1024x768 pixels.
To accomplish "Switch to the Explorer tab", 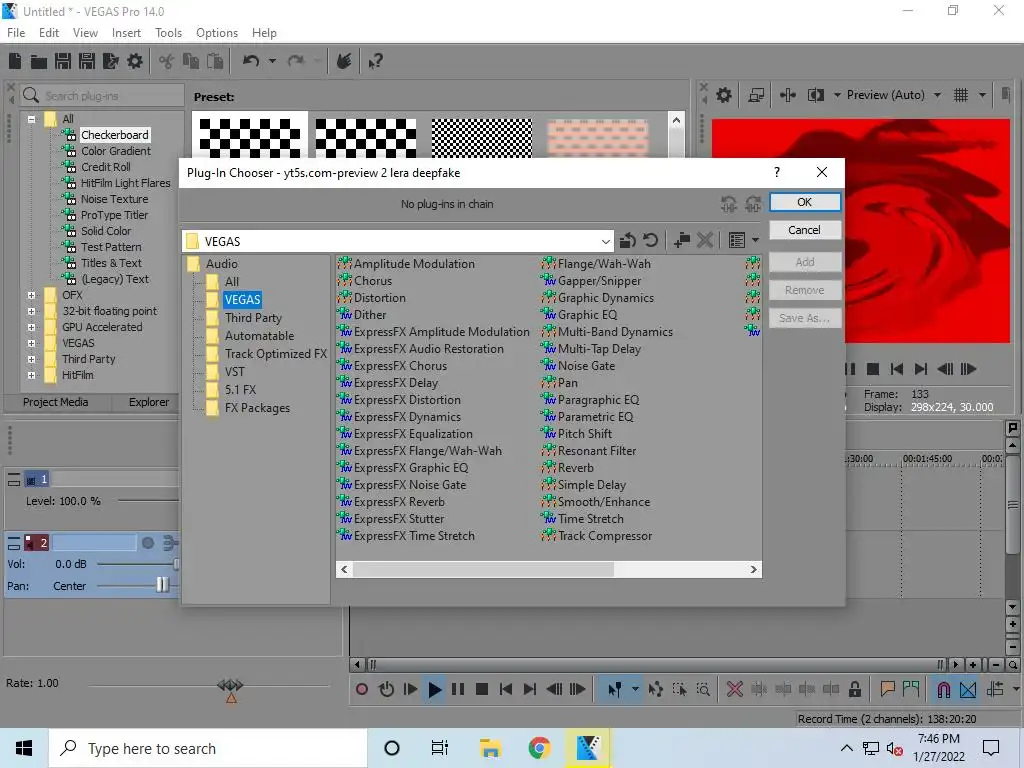I will pyautogui.click(x=149, y=402).
